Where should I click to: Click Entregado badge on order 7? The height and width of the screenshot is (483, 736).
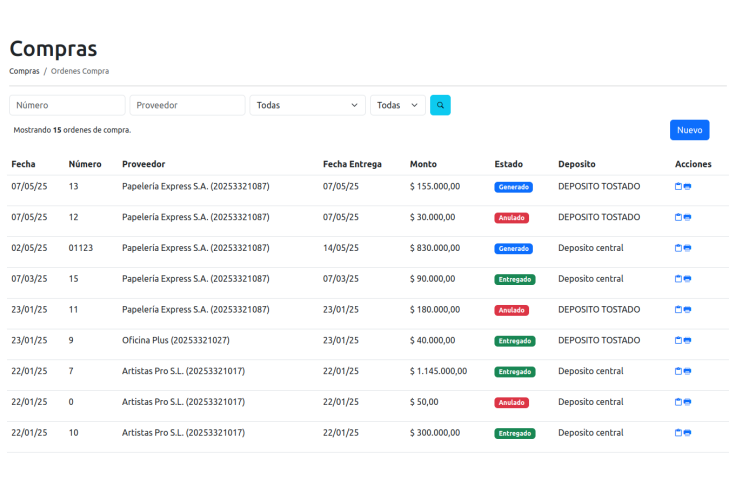[515, 372]
